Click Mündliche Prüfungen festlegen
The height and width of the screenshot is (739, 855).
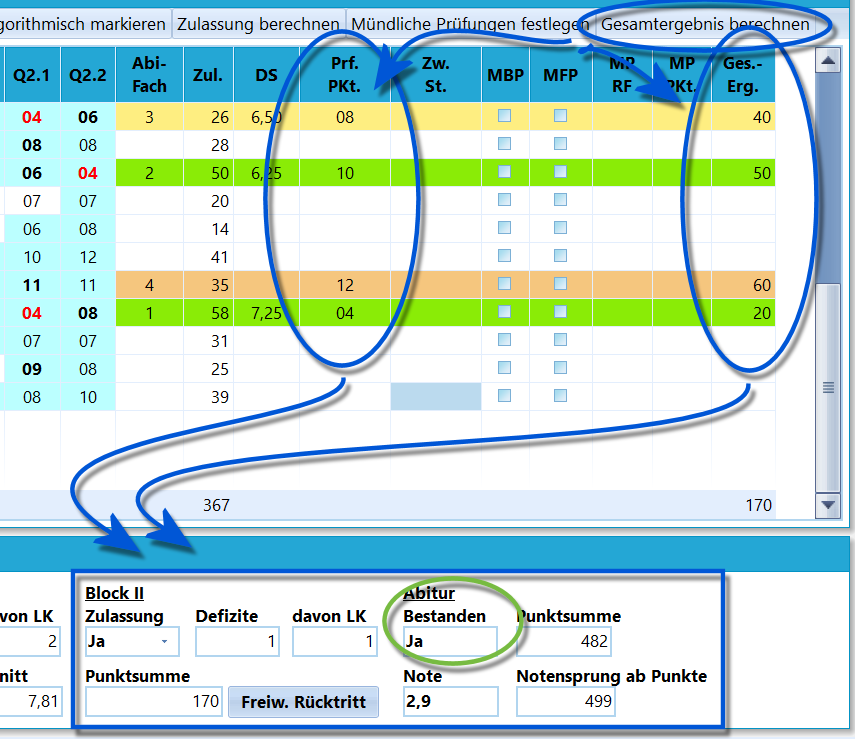coord(470,25)
